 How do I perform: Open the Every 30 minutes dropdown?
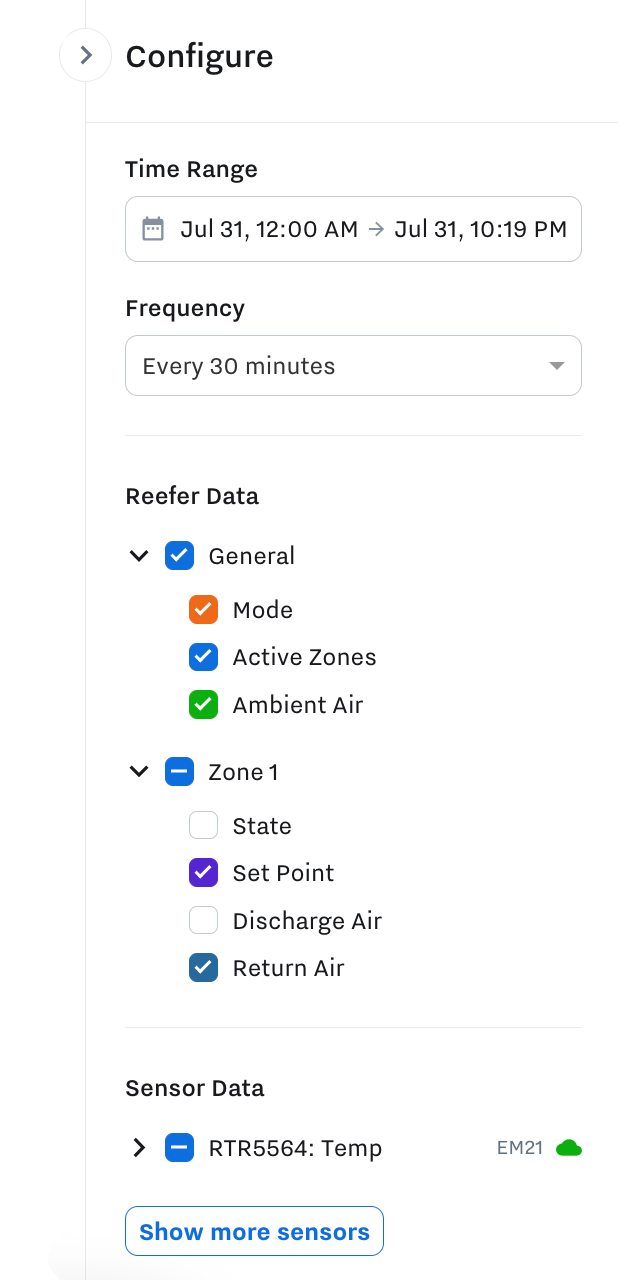[x=353, y=366]
